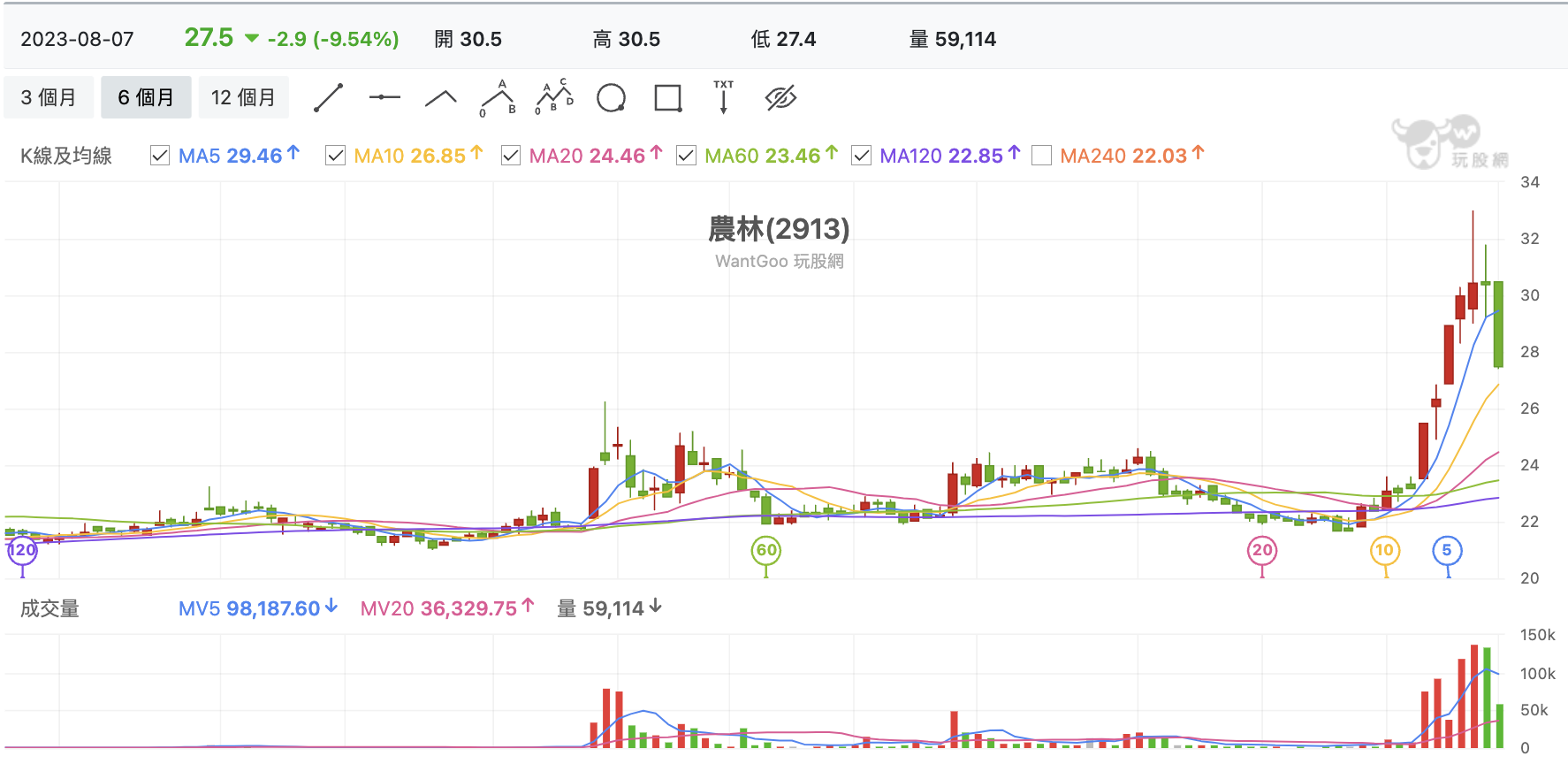Click the low price 低 27.4
1568x764 pixels.
pos(783,40)
